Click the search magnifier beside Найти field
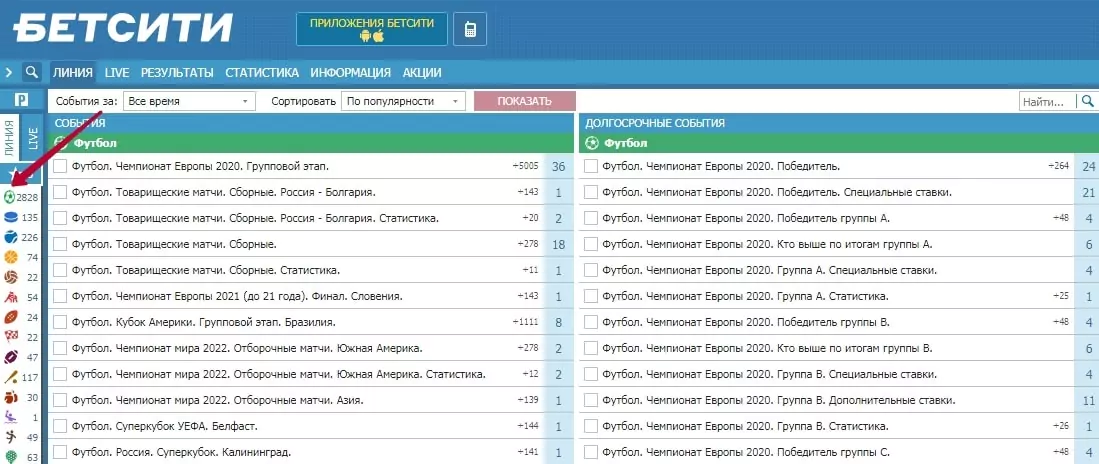Viewport: 1099px width, 464px height. (1087, 101)
